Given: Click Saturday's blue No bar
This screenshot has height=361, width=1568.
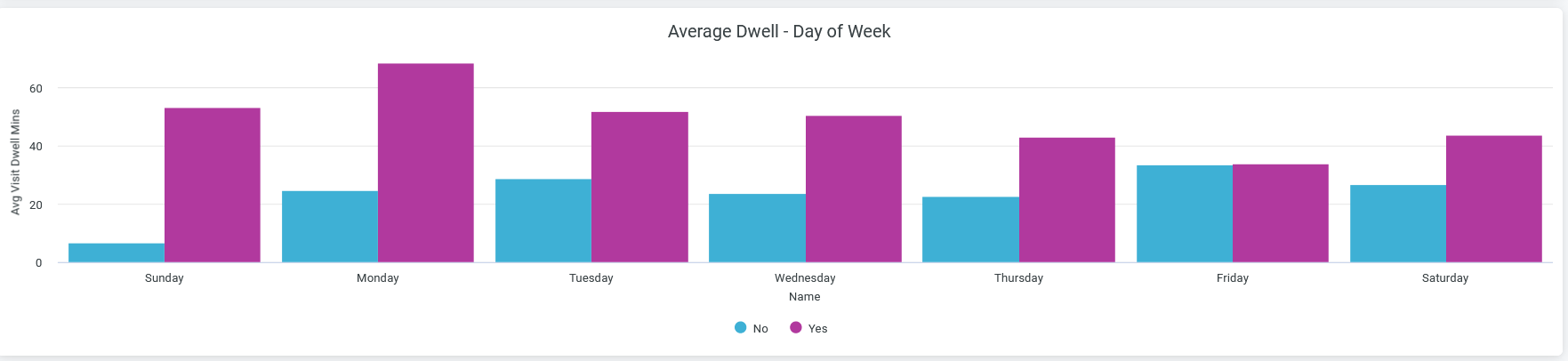Looking at the screenshot, I should (1398, 223).
